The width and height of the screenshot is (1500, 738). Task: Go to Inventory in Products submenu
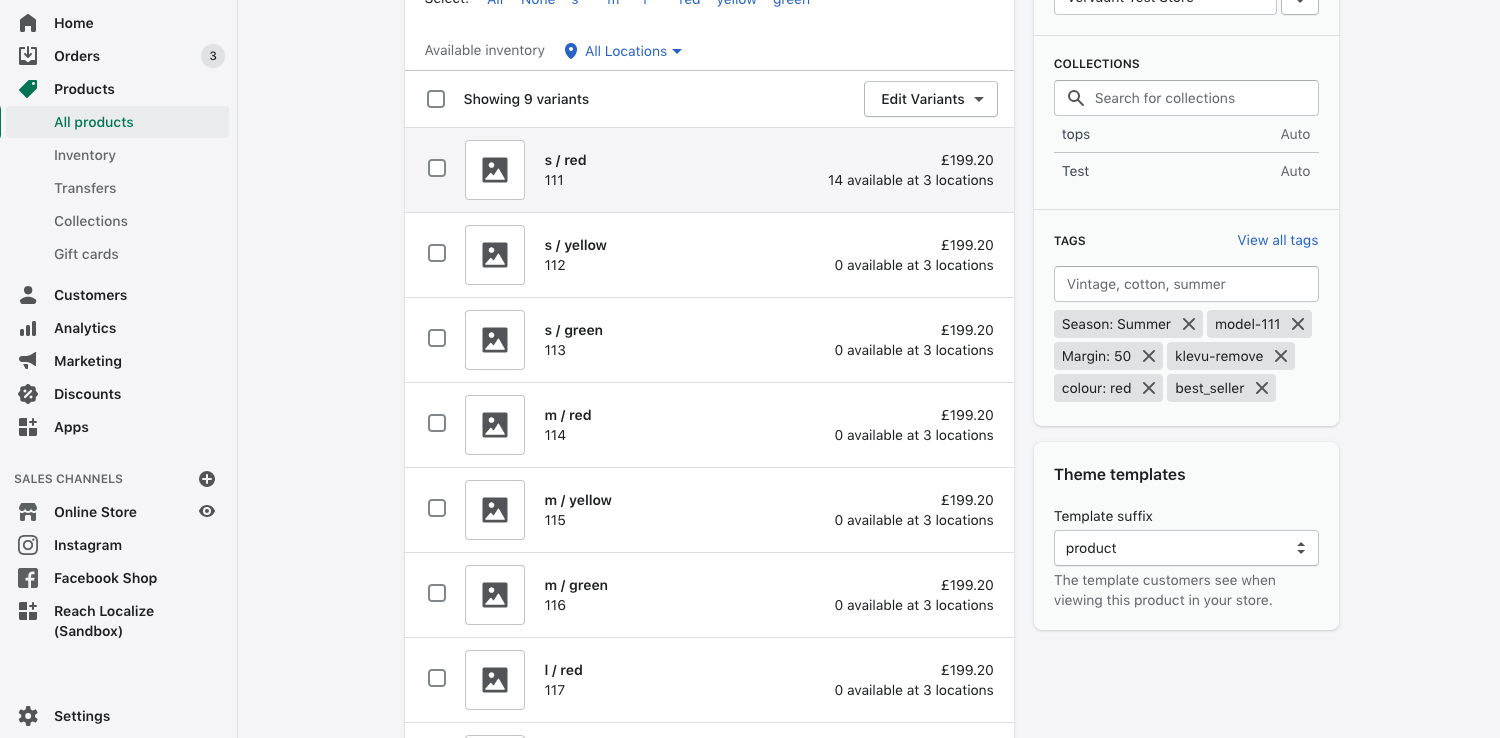tap(85, 155)
